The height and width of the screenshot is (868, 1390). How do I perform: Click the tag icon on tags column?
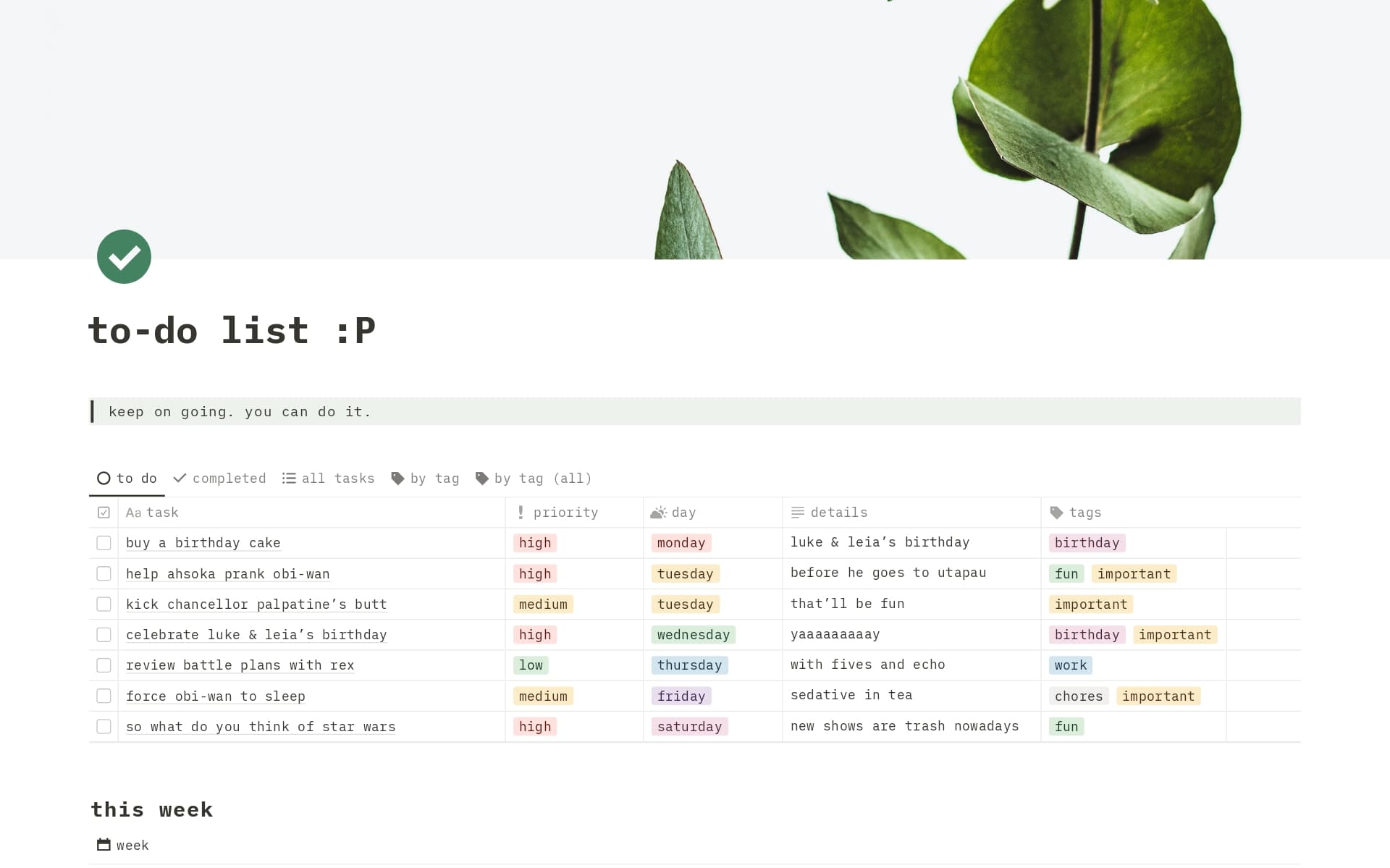1056,512
